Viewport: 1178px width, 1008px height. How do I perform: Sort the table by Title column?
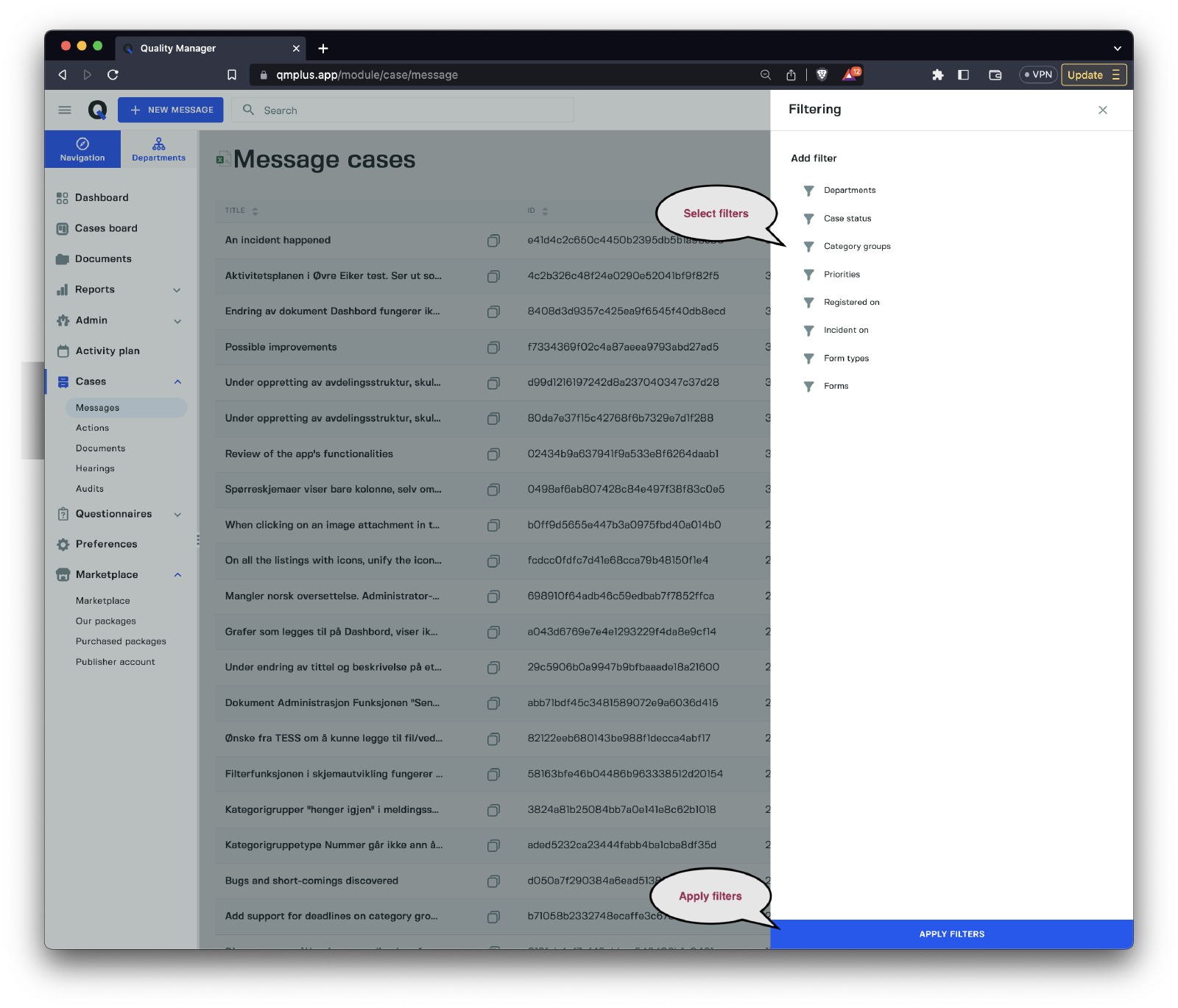coord(255,211)
